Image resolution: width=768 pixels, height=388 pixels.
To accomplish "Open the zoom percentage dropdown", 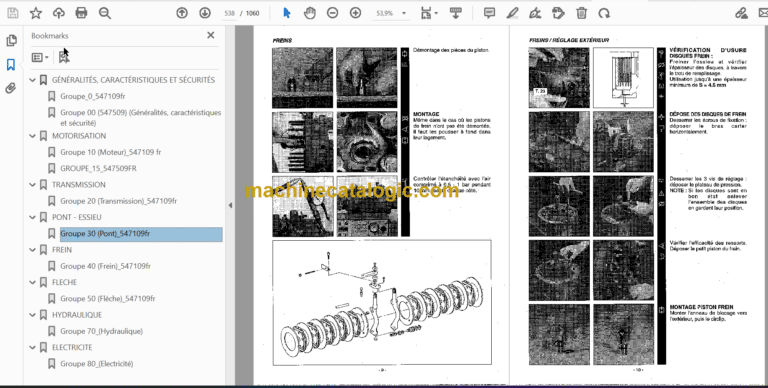I will click(x=391, y=13).
